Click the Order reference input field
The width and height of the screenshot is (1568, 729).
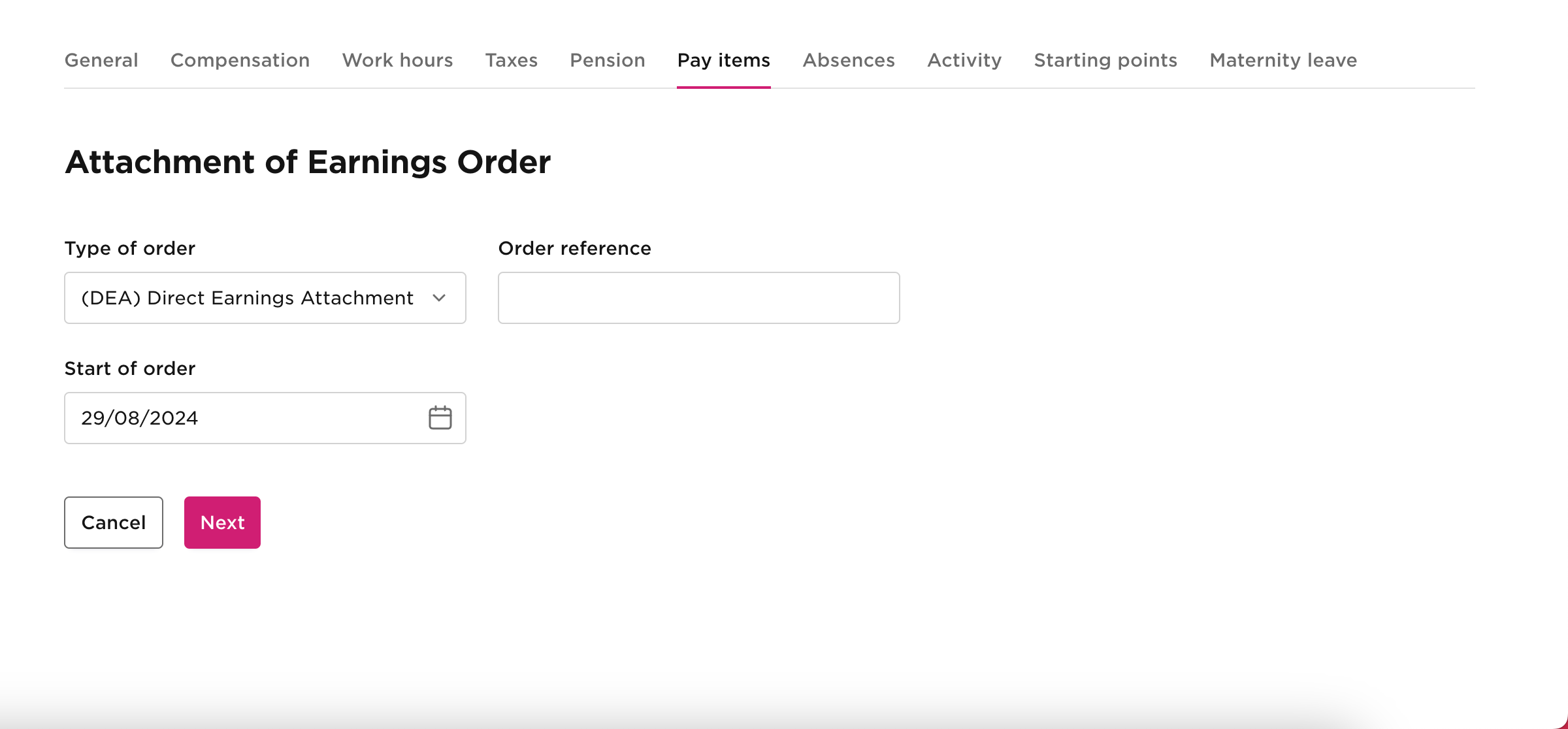(x=698, y=298)
